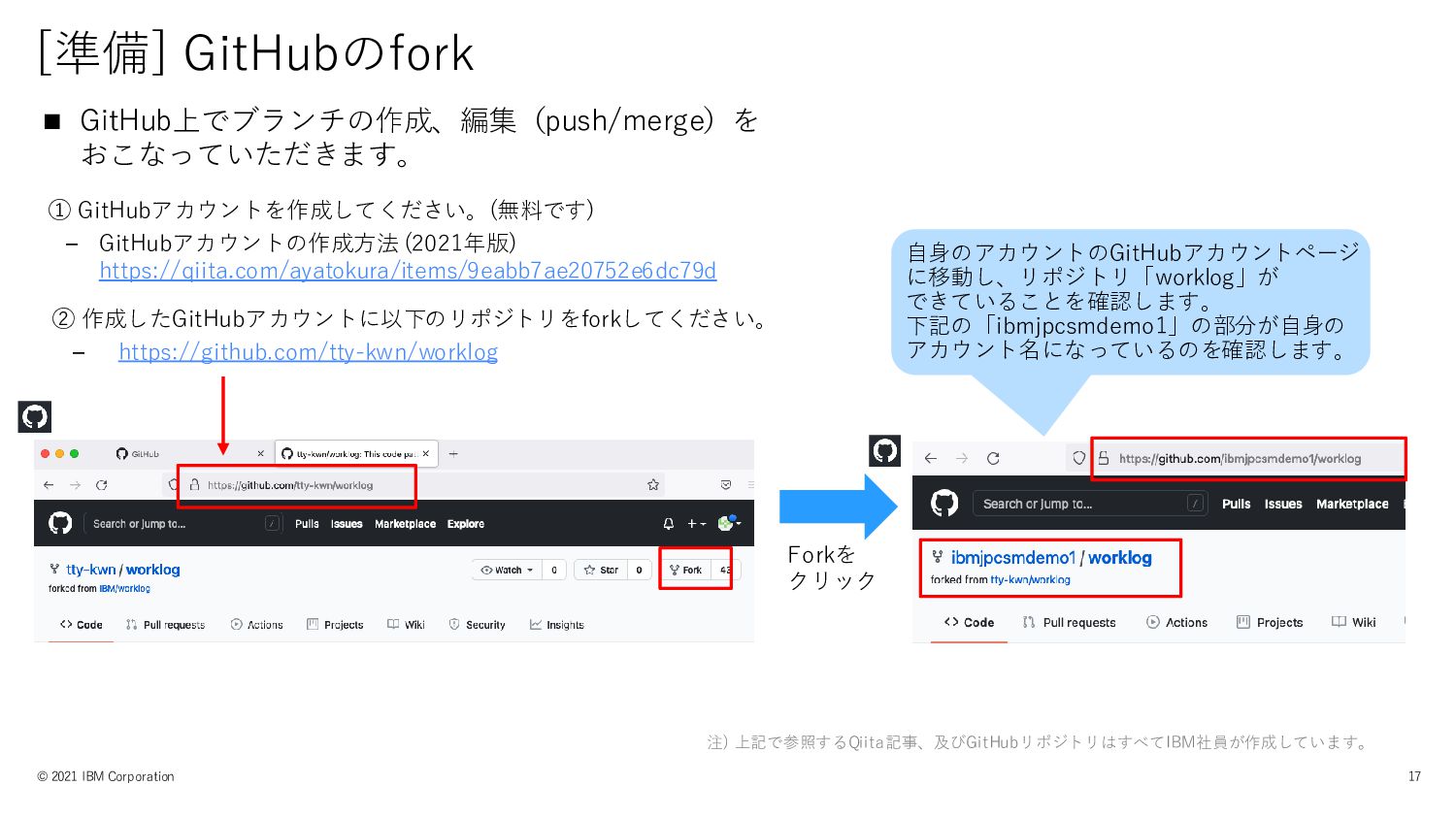Expand the Watch dropdown for tty-kwn/worklog

point(507,570)
